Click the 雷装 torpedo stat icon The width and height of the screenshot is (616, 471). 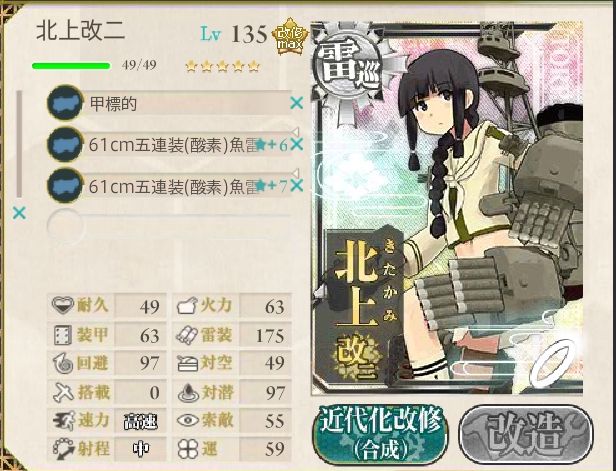(x=187, y=335)
